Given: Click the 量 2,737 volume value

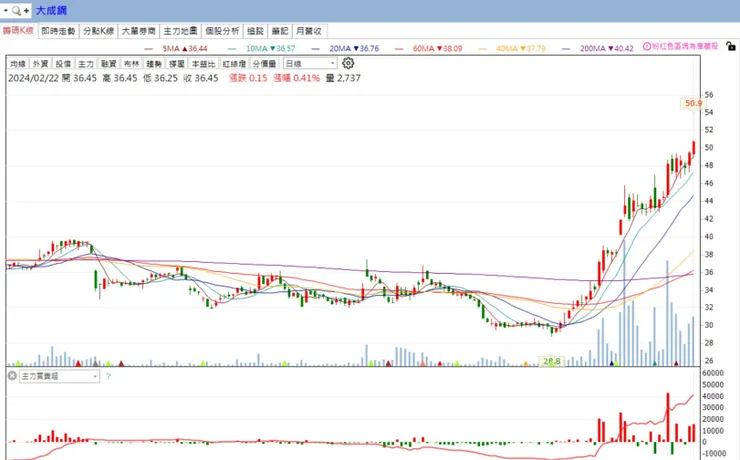Looking at the screenshot, I should pyautogui.click(x=343, y=78).
